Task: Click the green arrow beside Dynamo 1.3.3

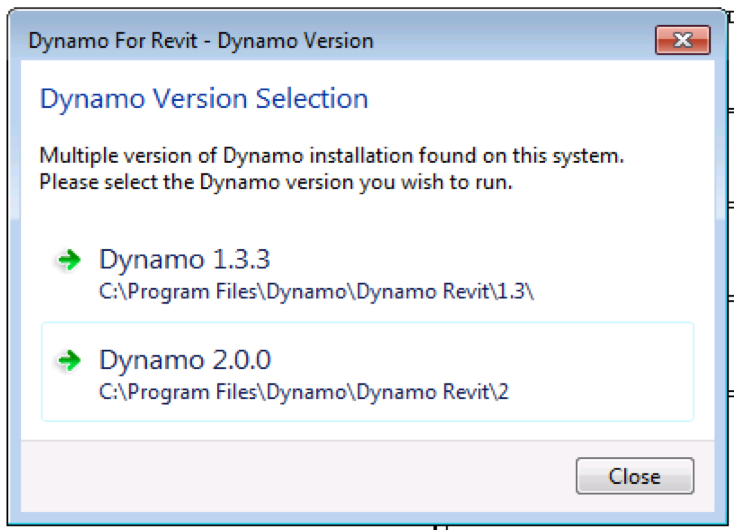Action: tap(68, 261)
